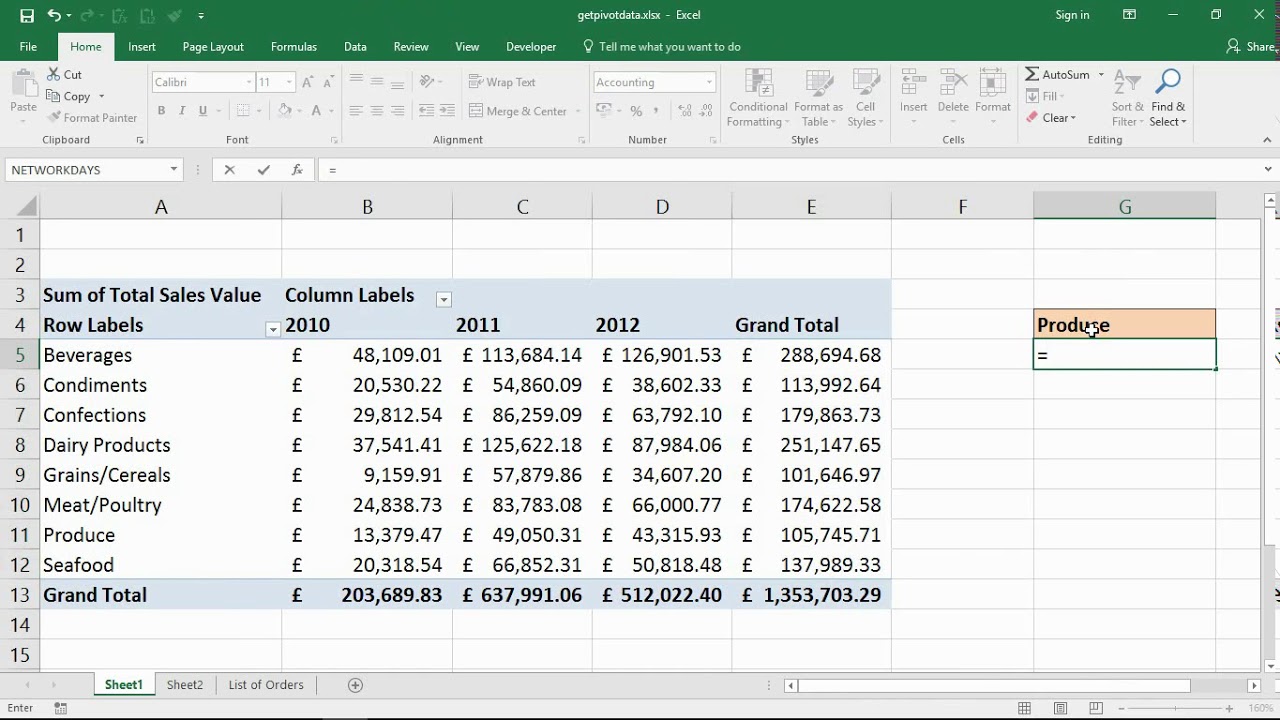The width and height of the screenshot is (1280, 720).
Task: Click the Undo icon
Action: (x=54, y=15)
